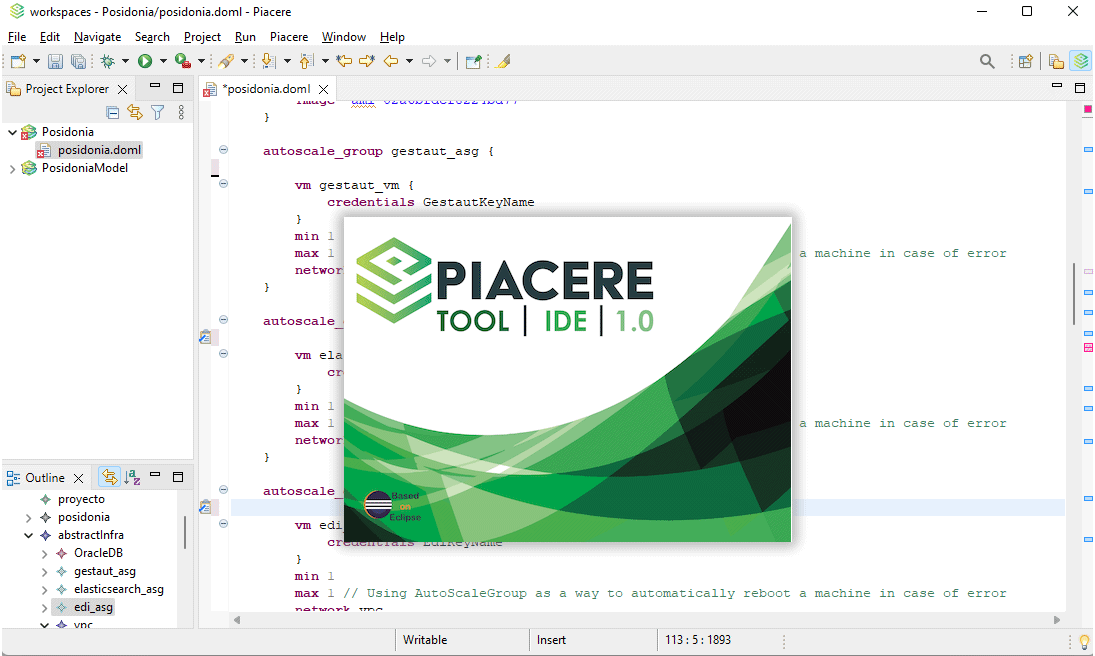Screen dimensions: 1095x656
Task: Click the editor vertical scrollbar thumb
Action: (x=1074, y=293)
